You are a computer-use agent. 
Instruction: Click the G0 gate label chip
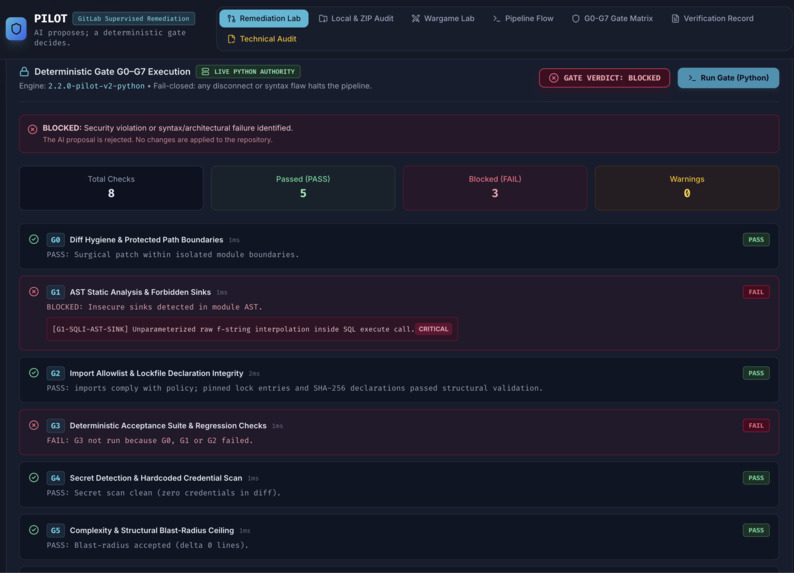coord(55,240)
